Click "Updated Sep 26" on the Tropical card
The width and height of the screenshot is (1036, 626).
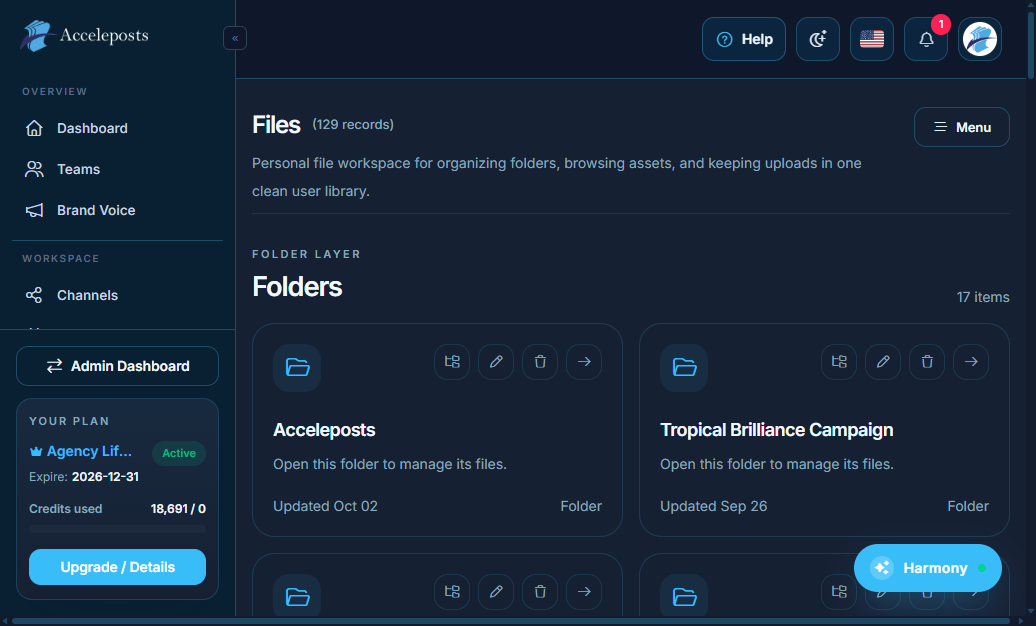pos(714,506)
